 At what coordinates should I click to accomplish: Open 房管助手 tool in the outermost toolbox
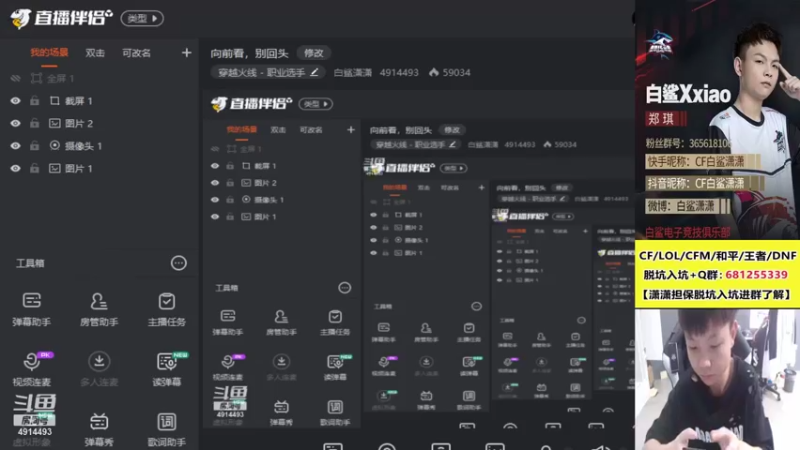[x=99, y=309]
